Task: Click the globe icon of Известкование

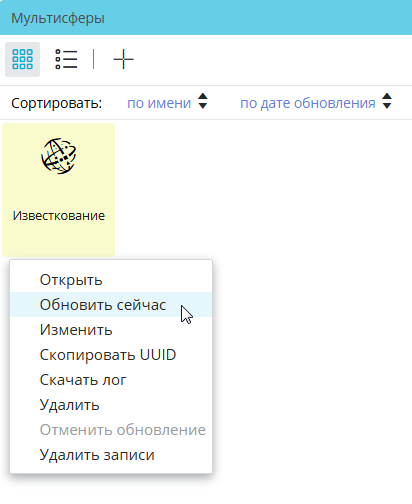Action: tap(59, 156)
